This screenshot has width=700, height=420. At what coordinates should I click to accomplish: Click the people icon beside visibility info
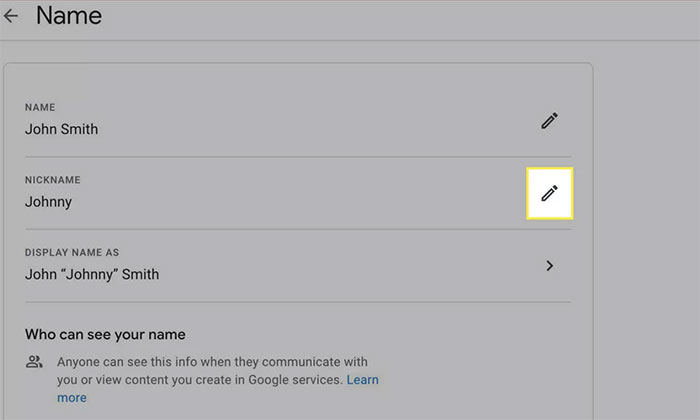coord(35,362)
